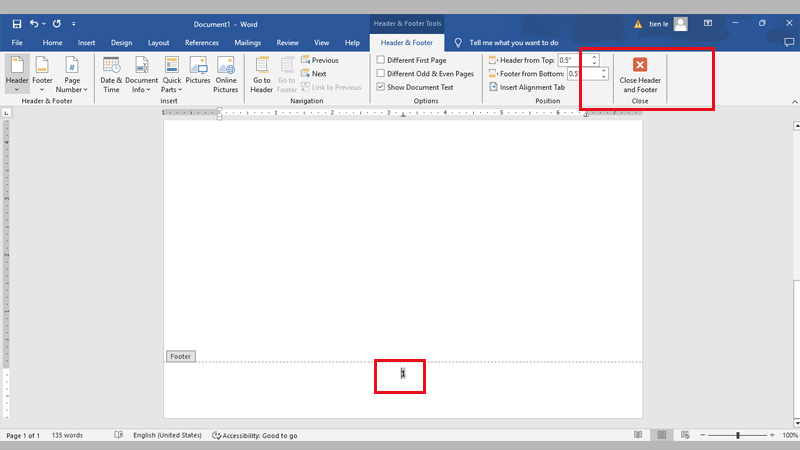Expand the Page Number dropdown
Image resolution: width=800 pixels, height=450 pixels.
(70, 75)
